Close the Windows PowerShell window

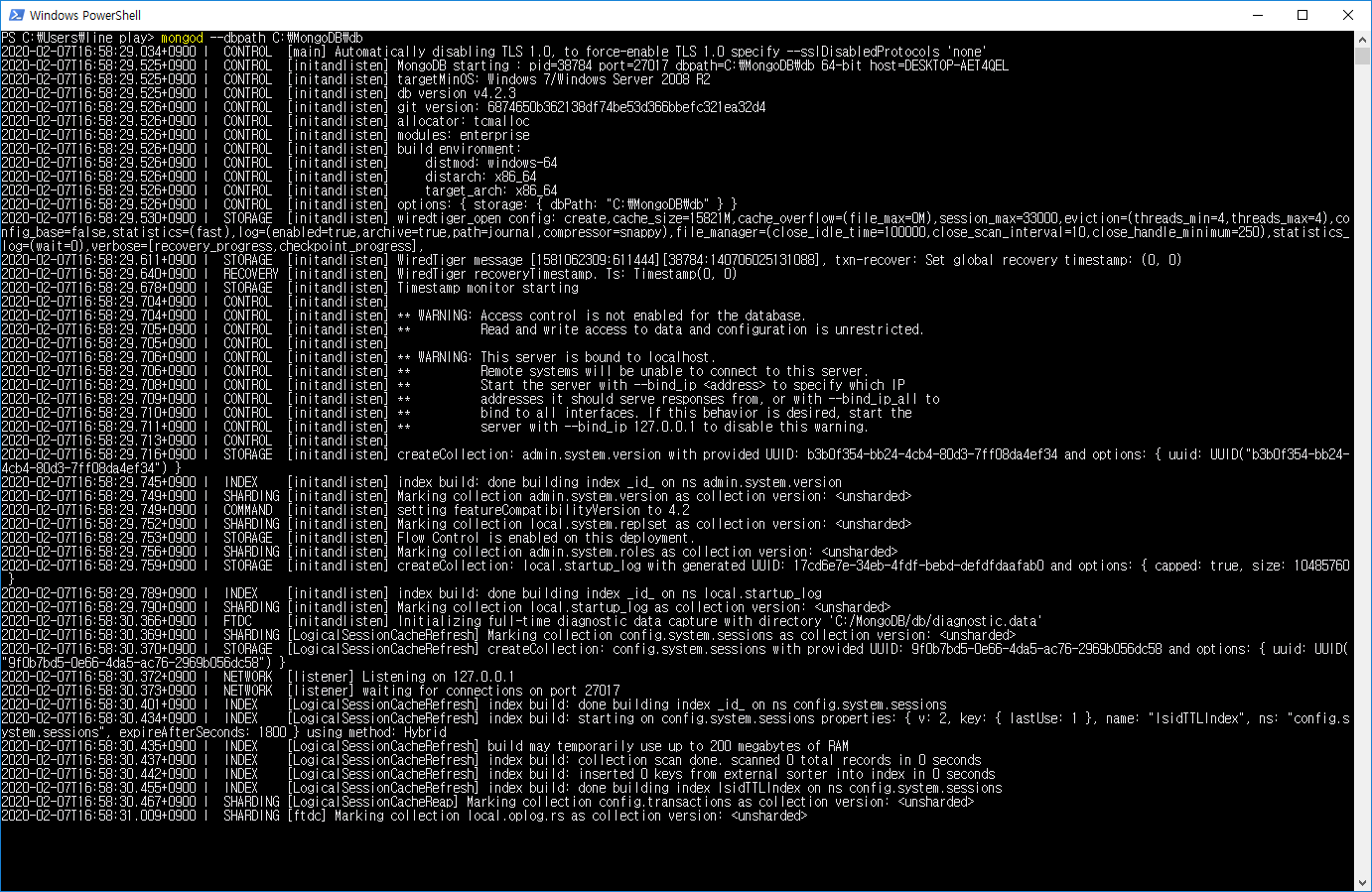(x=1348, y=15)
